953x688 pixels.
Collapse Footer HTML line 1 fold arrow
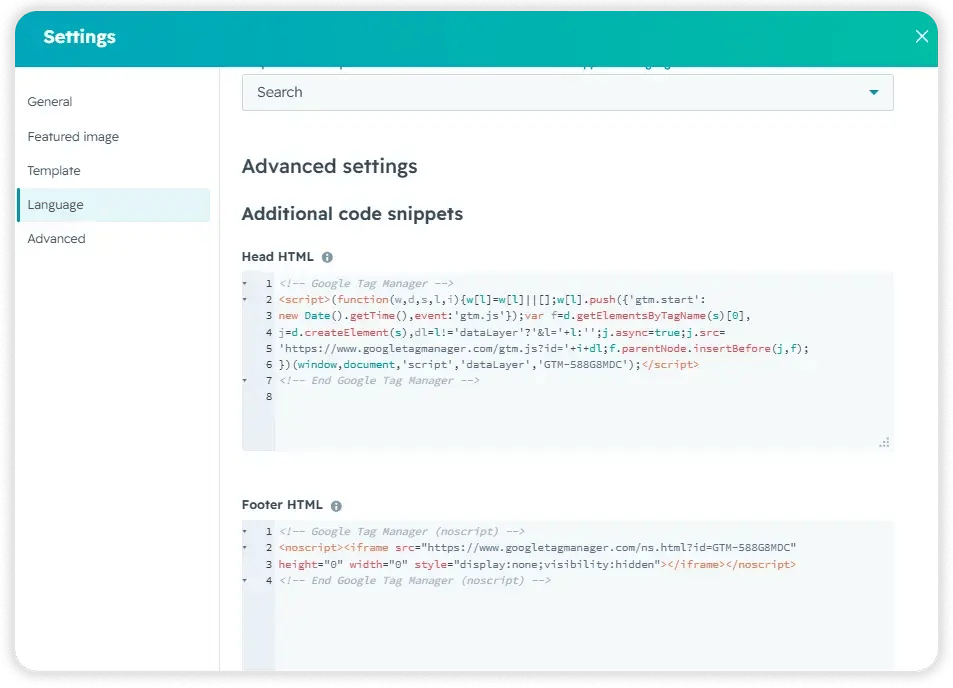[x=245, y=532]
